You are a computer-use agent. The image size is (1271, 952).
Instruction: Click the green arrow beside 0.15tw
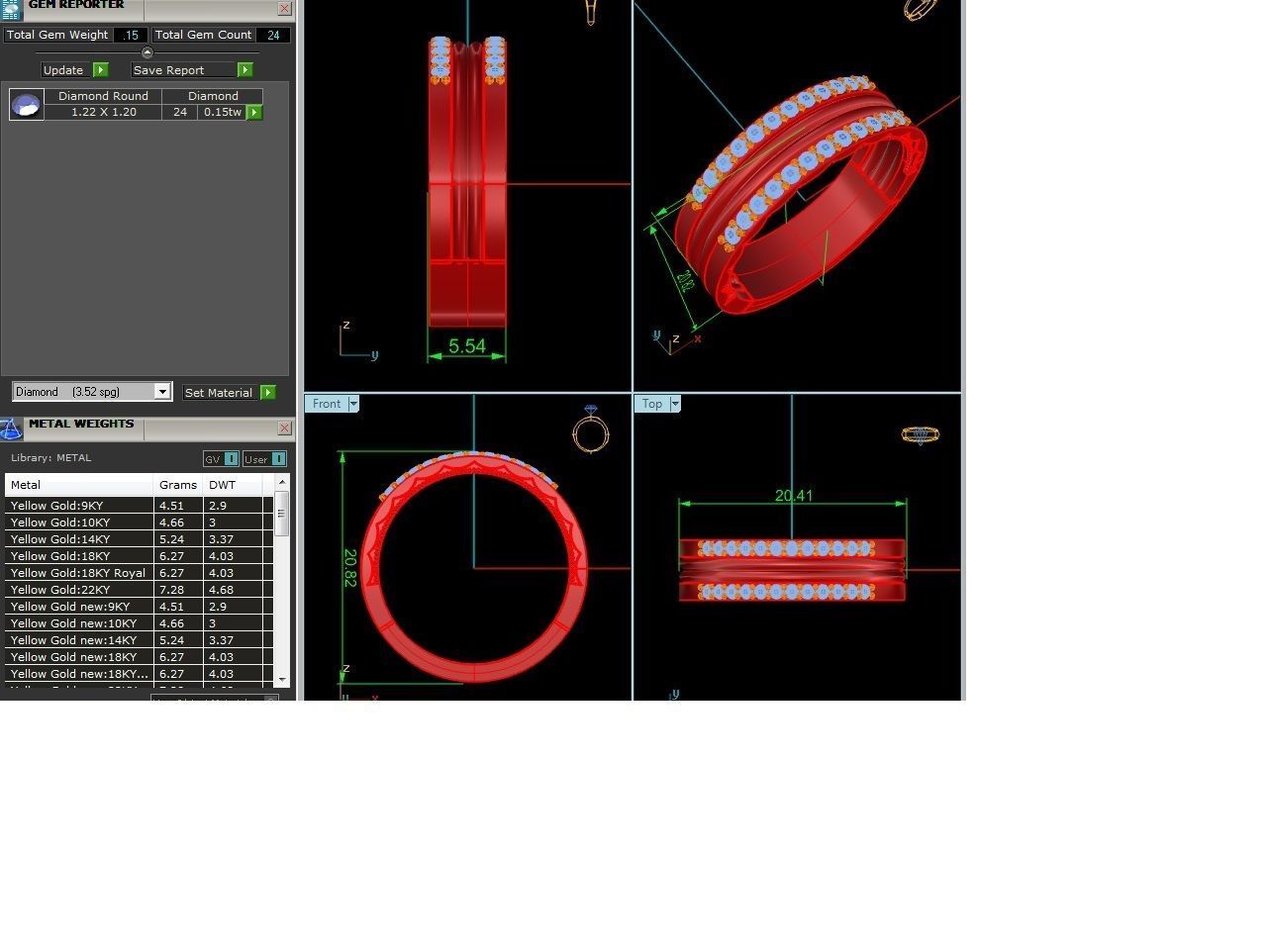click(254, 113)
